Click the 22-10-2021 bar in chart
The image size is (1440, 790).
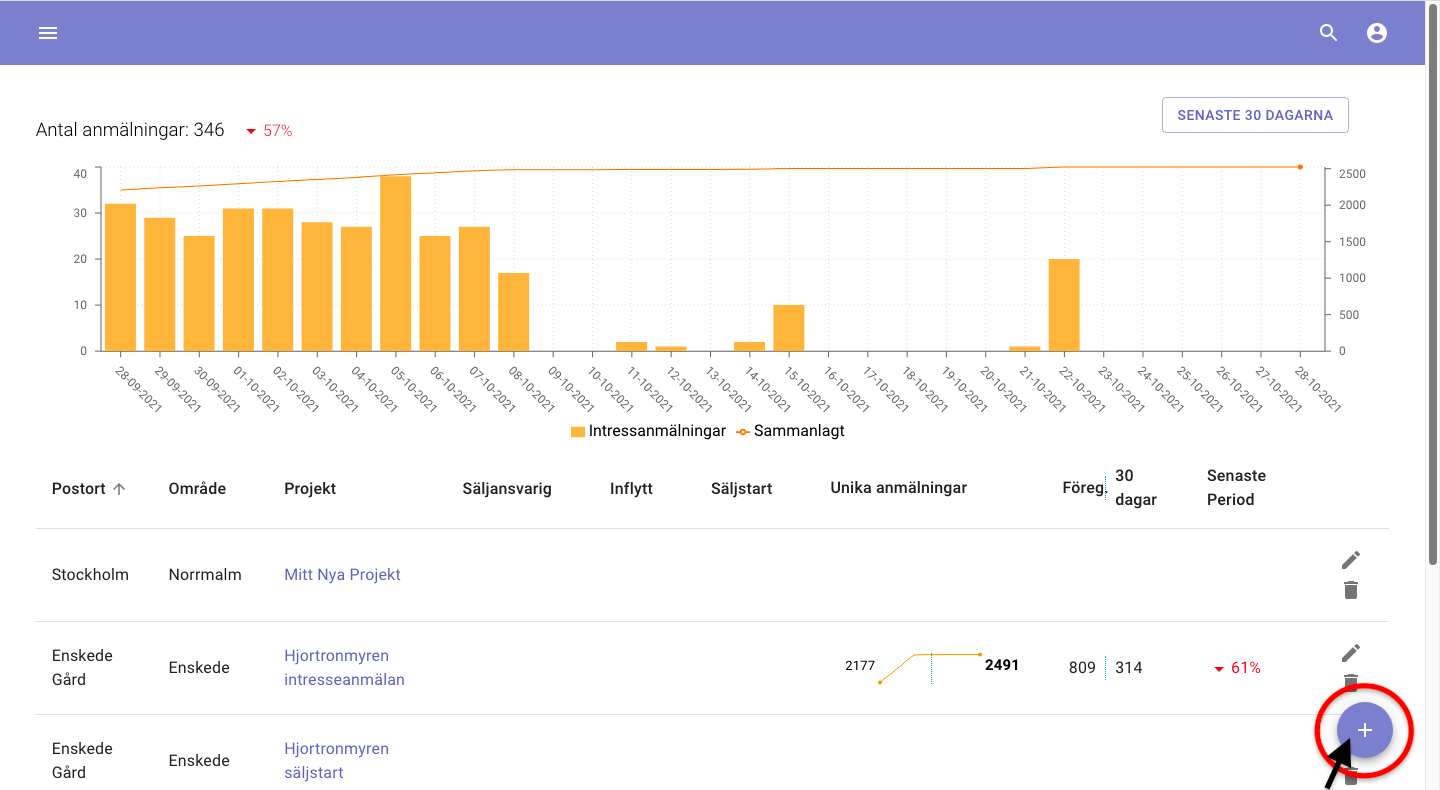click(1064, 305)
